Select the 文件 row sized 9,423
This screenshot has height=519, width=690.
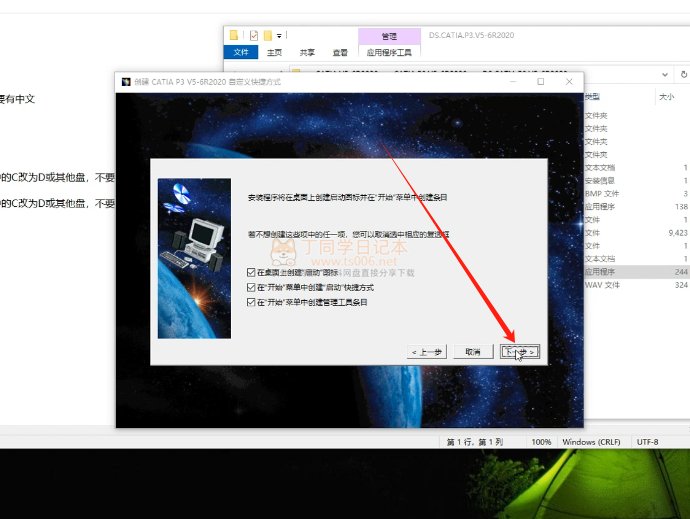(636, 233)
